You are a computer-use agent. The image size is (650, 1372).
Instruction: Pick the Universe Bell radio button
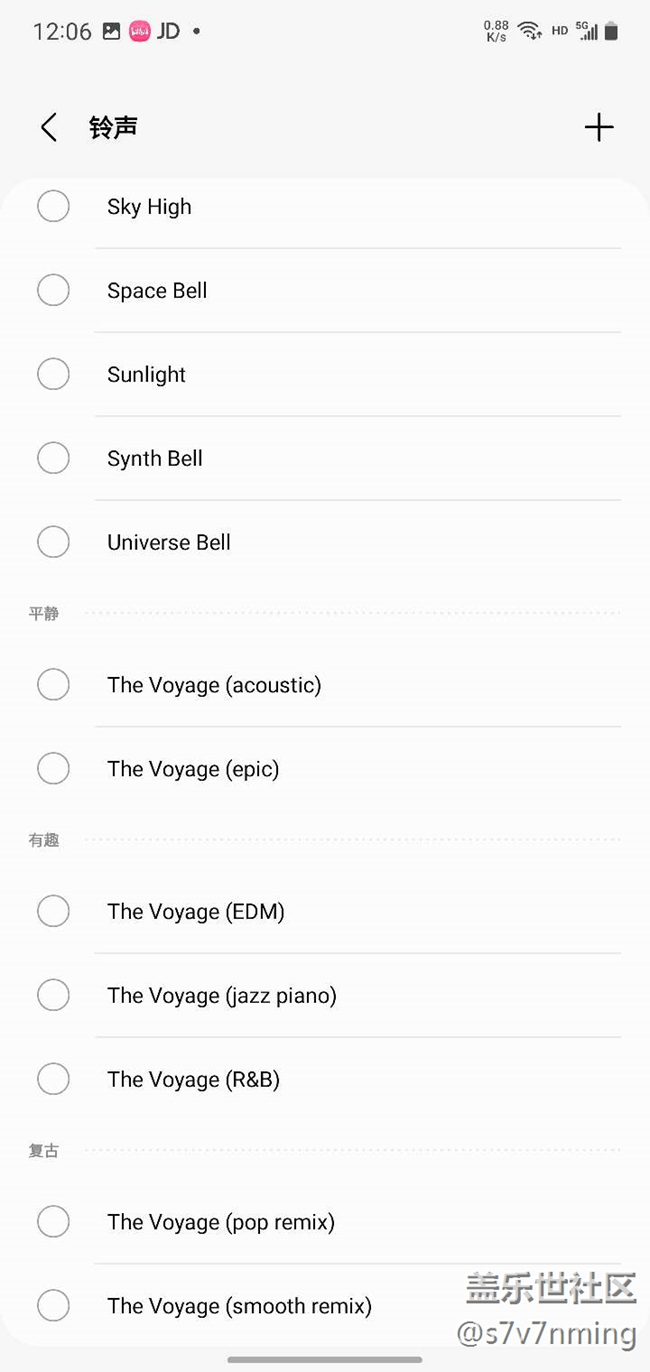[53, 543]
